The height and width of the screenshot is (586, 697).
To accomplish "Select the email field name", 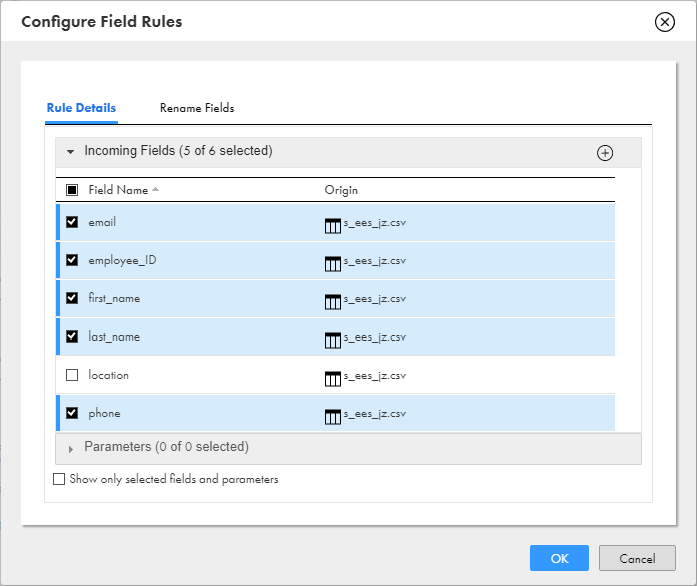I will click(102, 222).
